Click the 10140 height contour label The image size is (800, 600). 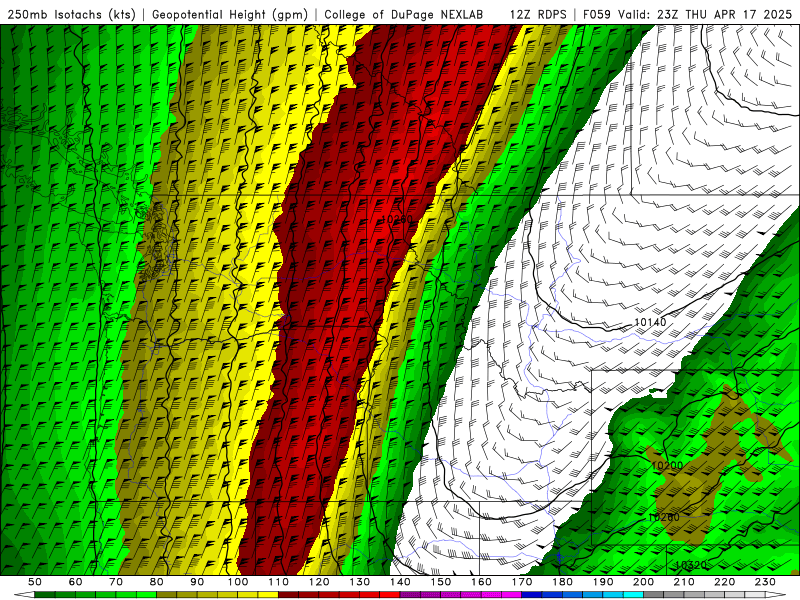coord(650,322)
